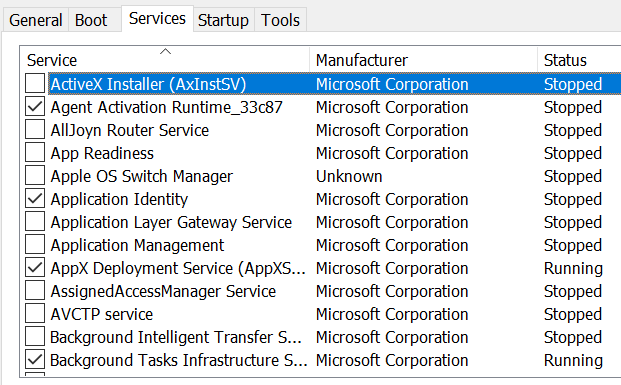Viewport: 621px width, 385px height.
Task: Select the Services tab
Action: click(157, 18)
